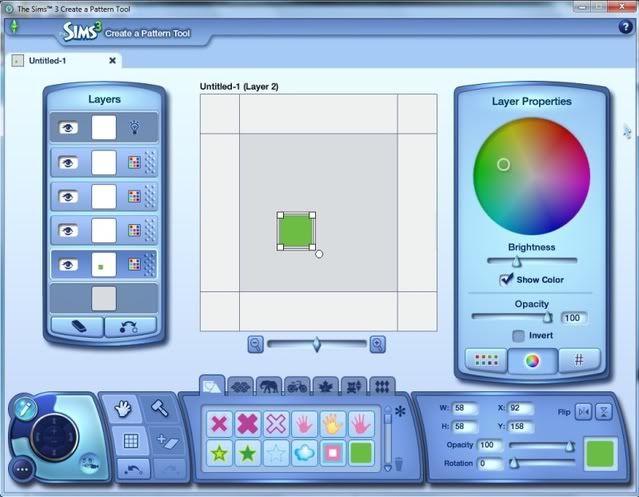Close the Untitled-1 document tab
This screenshot has height=497, width=639.
click(112, 60)
